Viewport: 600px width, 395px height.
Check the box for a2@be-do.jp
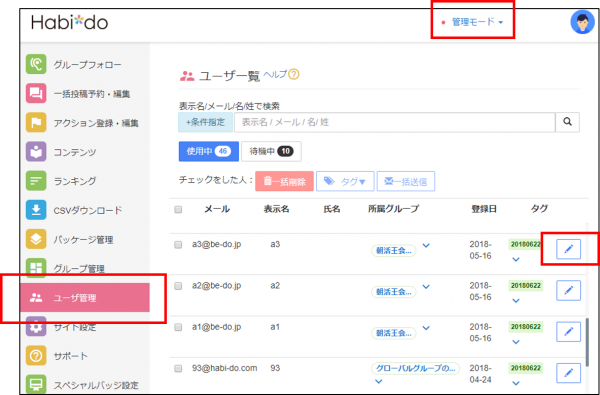(178, 286)
